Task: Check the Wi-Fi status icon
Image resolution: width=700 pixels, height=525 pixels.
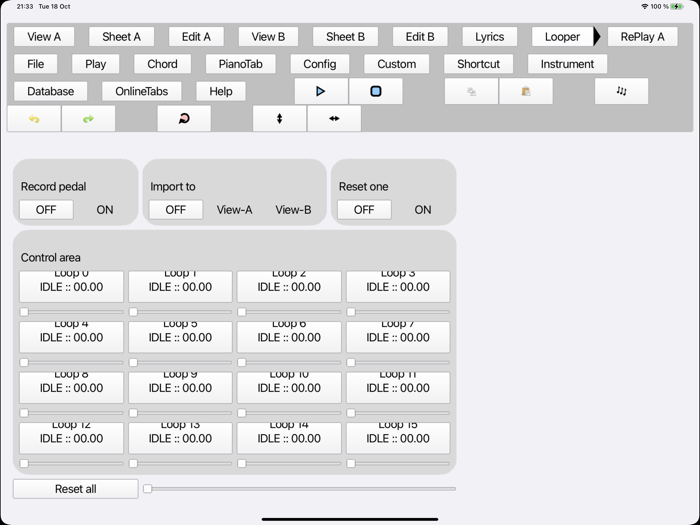Action: (645, 7)
